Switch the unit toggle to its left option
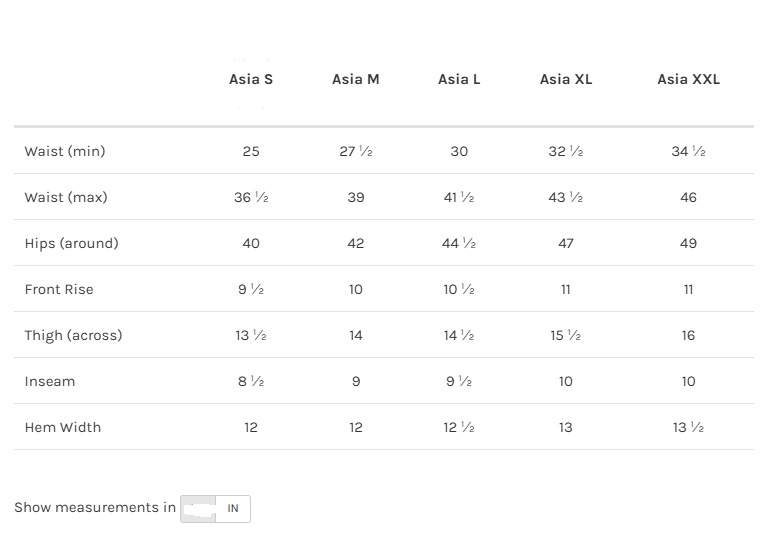The height and width of the screenshot is (542, 775). click(x=198, y=508)
